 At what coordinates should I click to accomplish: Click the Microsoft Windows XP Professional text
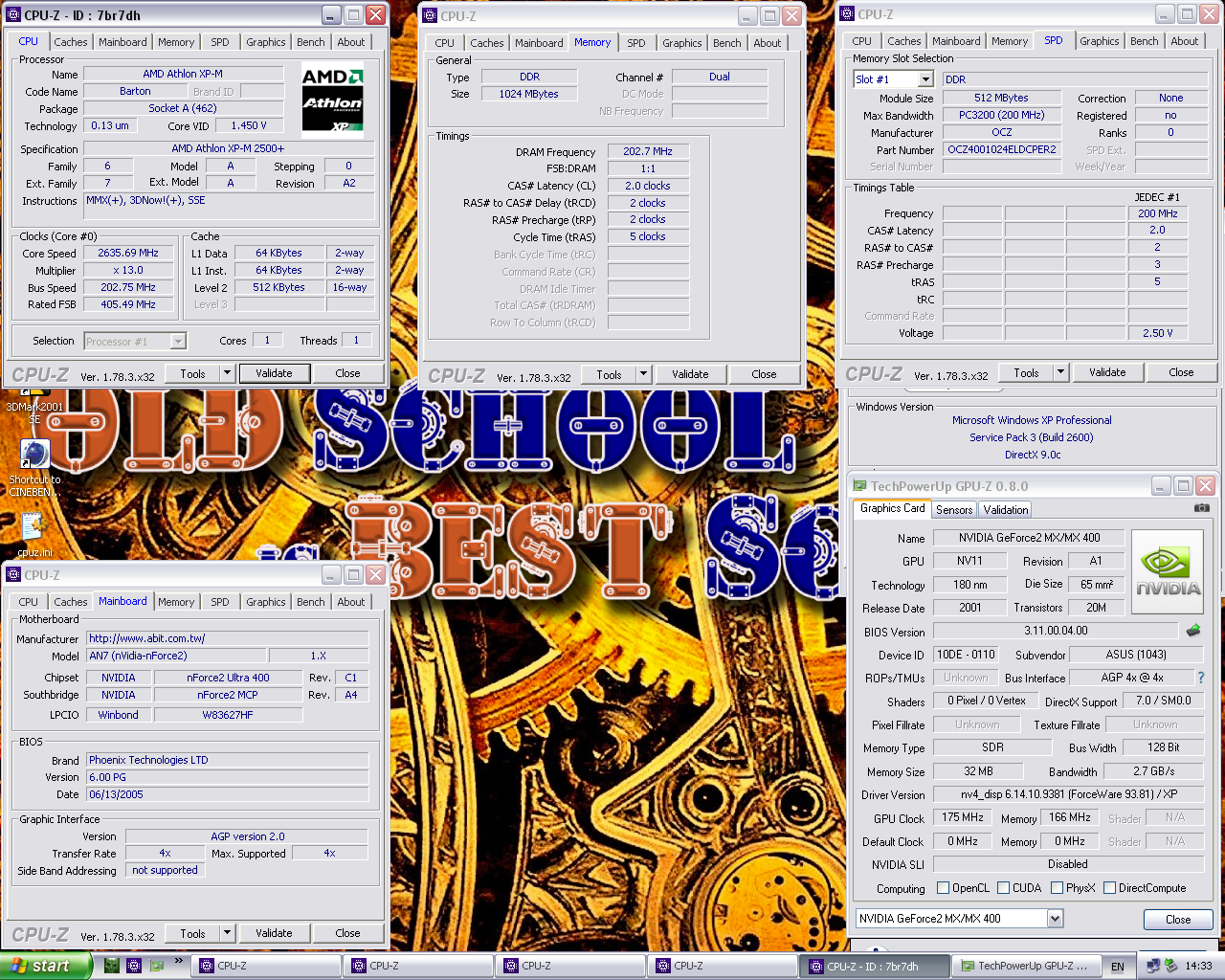click(x=1032, y=420)
